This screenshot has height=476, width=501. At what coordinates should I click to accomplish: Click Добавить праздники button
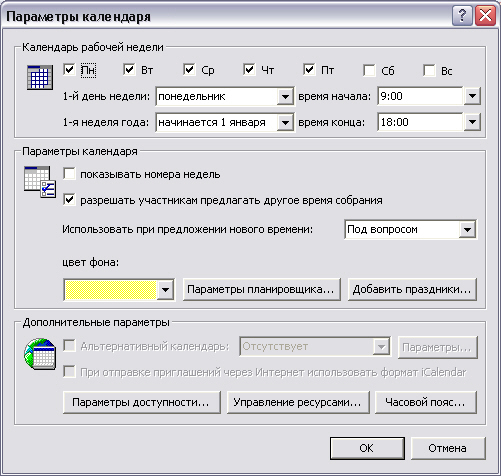click(412, 289)
